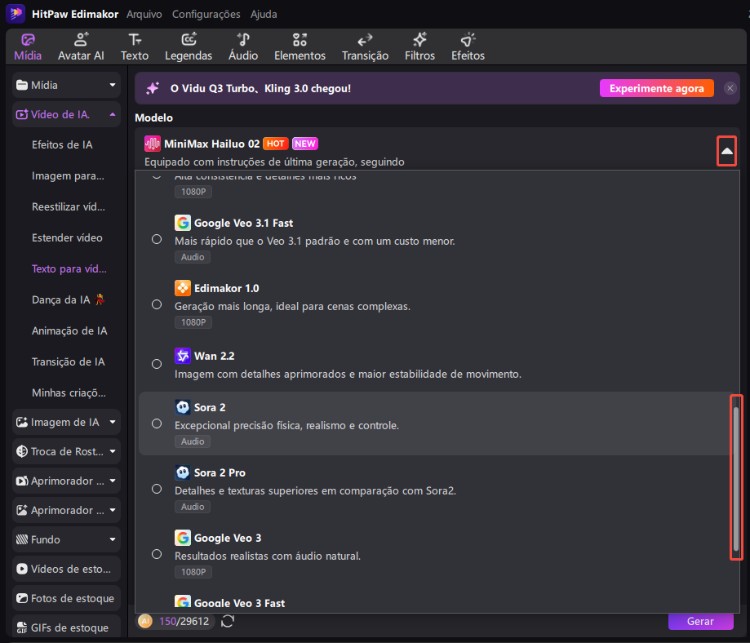Open the Efeitos tool
Screen dimensions: 750x643
click(467, 47)
